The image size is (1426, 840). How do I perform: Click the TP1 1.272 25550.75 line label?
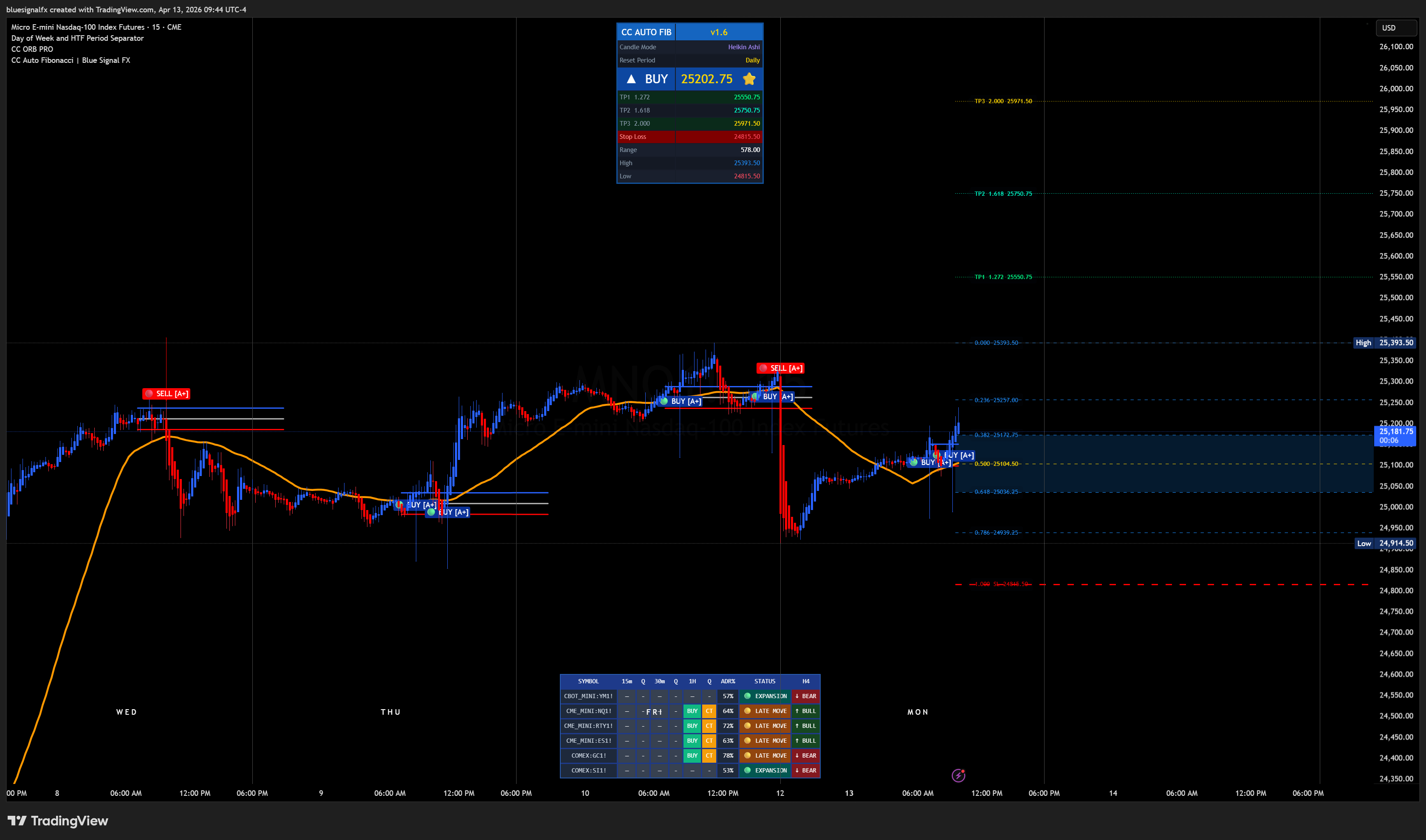pyautogui.click(x=1003, y=277)
